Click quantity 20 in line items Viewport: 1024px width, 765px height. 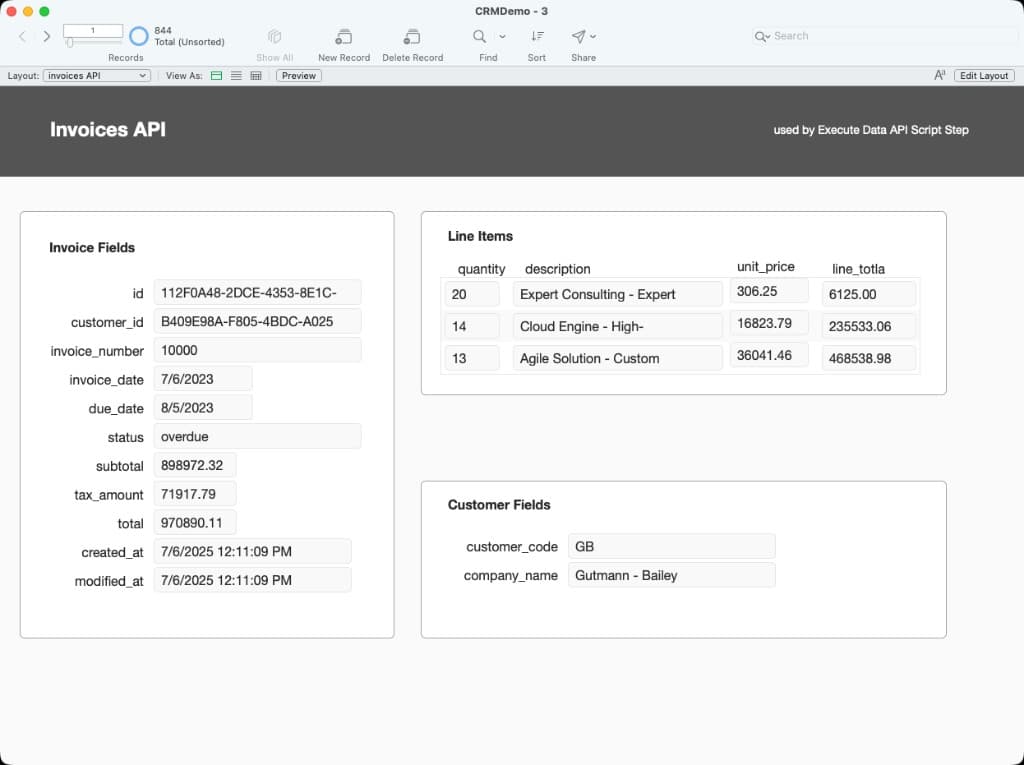point(472,294)
